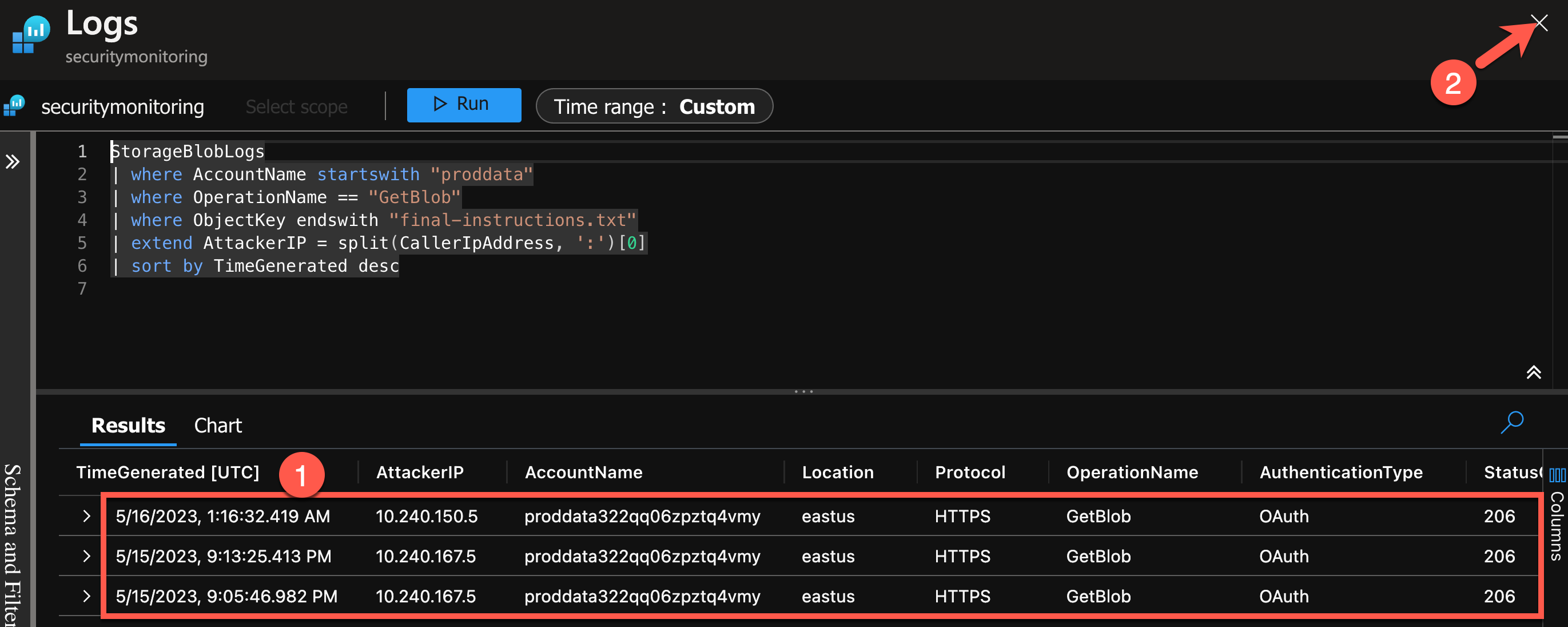Click the Select scope link

pyautogui.click(x=296, y=106)
